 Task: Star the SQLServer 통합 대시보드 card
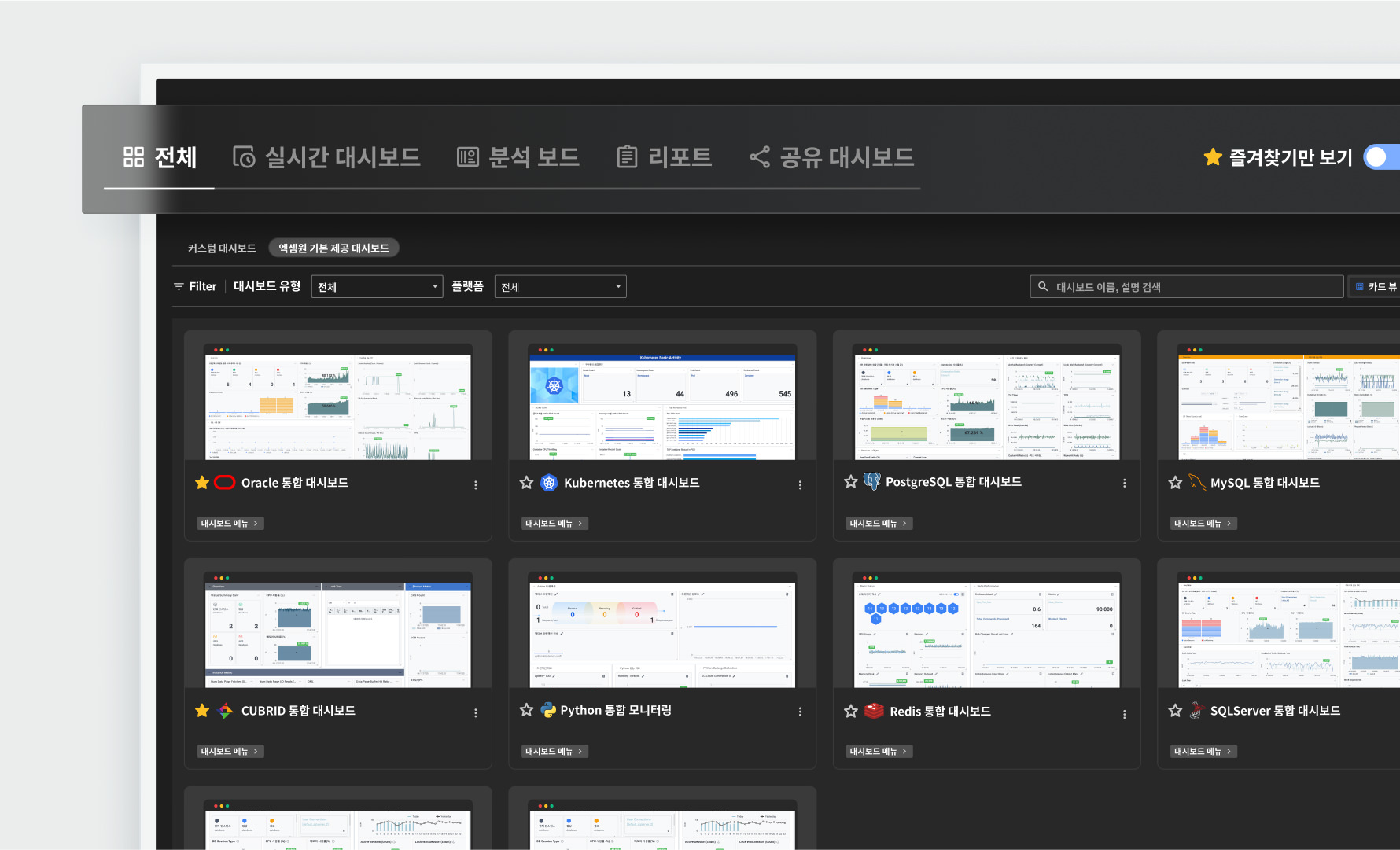(1175, 711)
